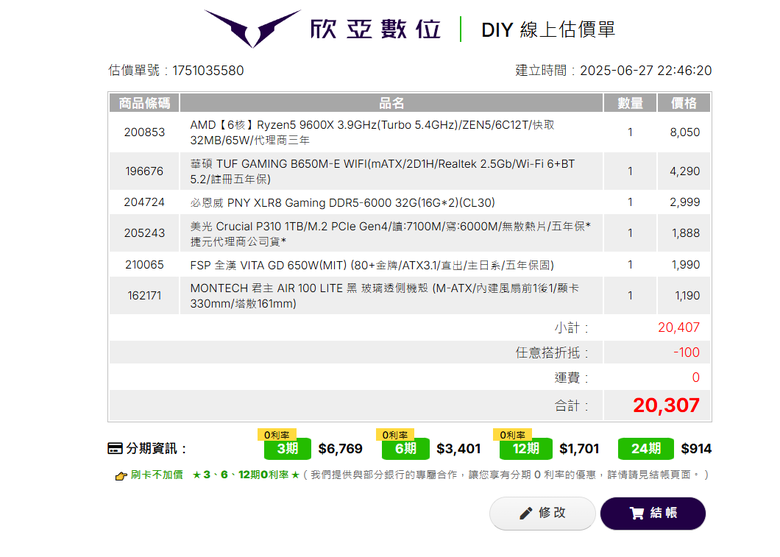Click the discount value -100

click(686, 352)
